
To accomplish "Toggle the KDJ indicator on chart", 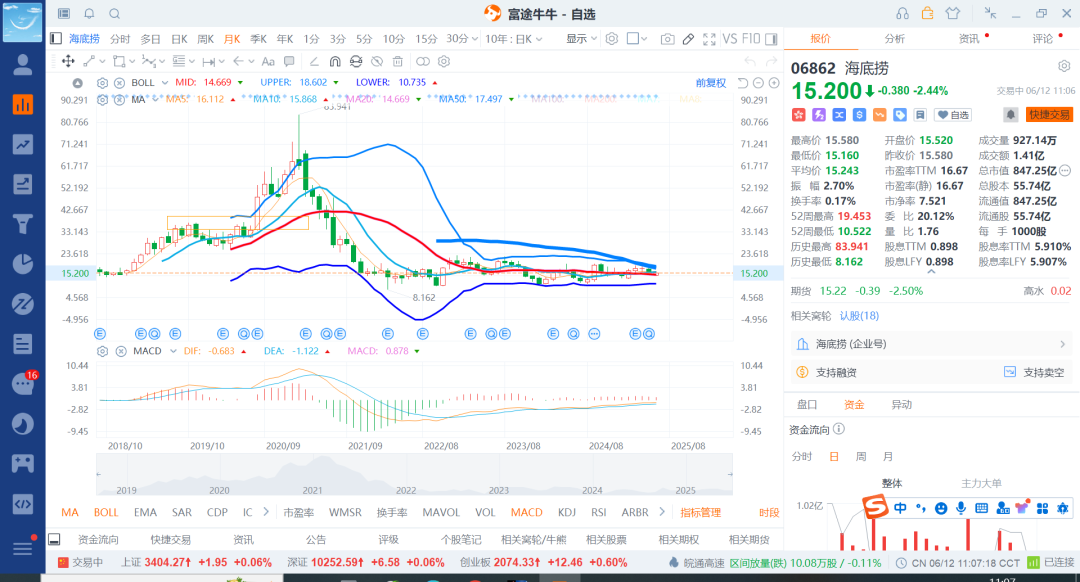I will (x=567, y=512).
